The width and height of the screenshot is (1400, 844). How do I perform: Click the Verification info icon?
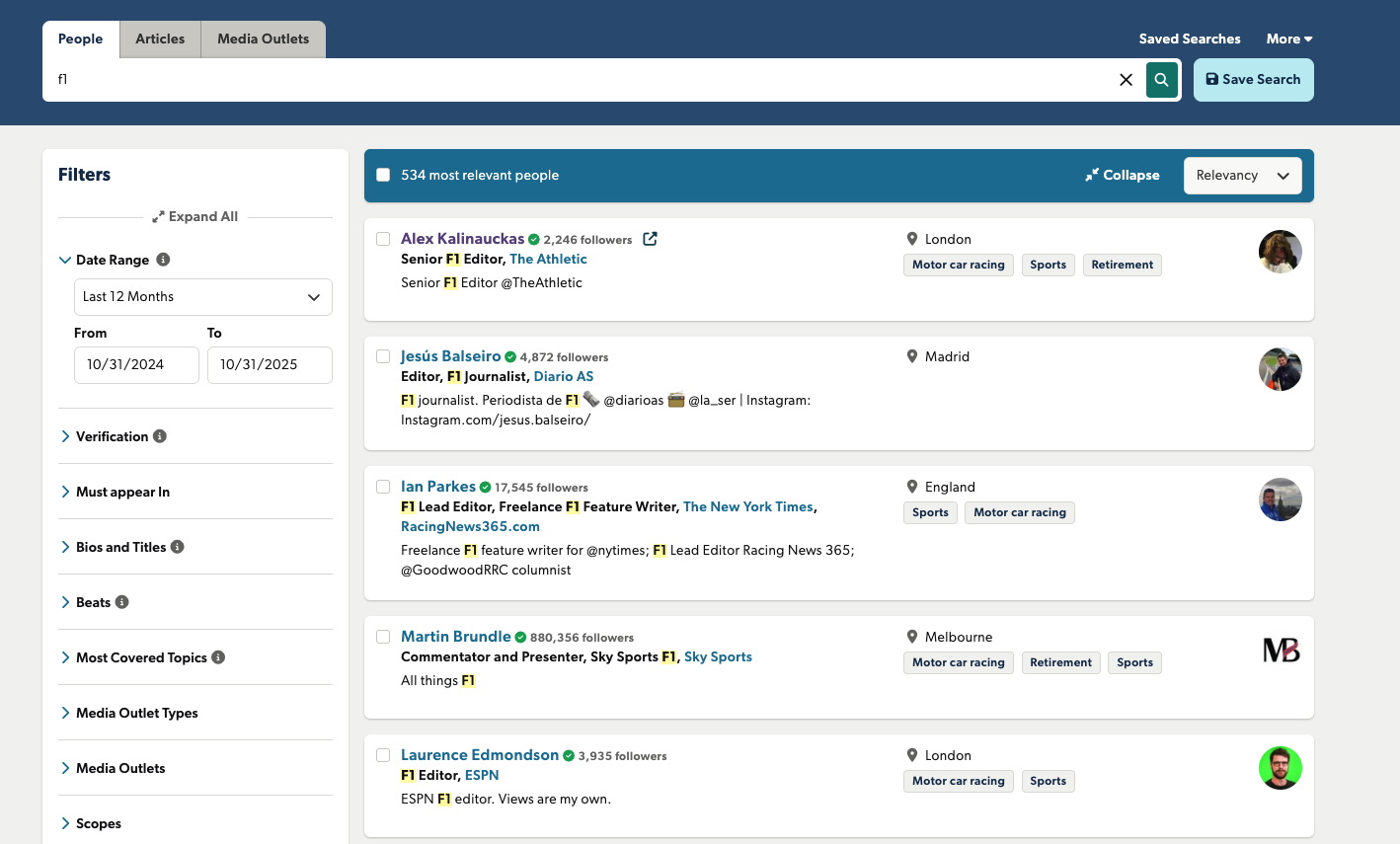(160, 436)
